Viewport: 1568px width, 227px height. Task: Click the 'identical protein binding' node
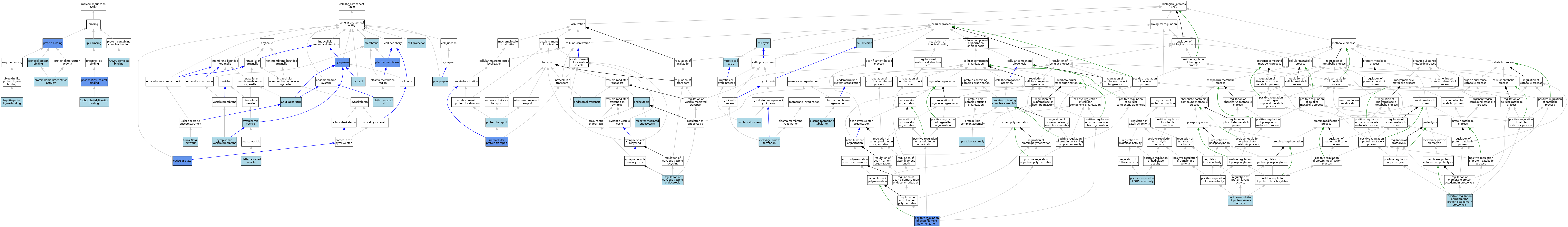click(x=38, y=62)
